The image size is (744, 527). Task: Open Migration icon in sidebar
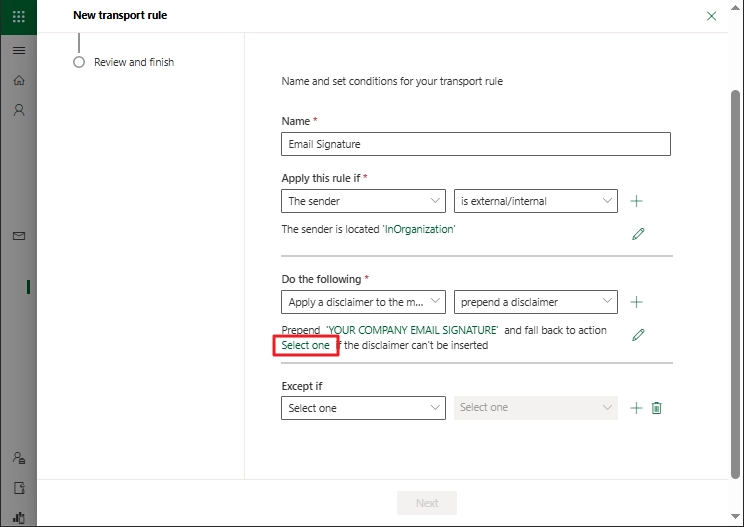19,488
